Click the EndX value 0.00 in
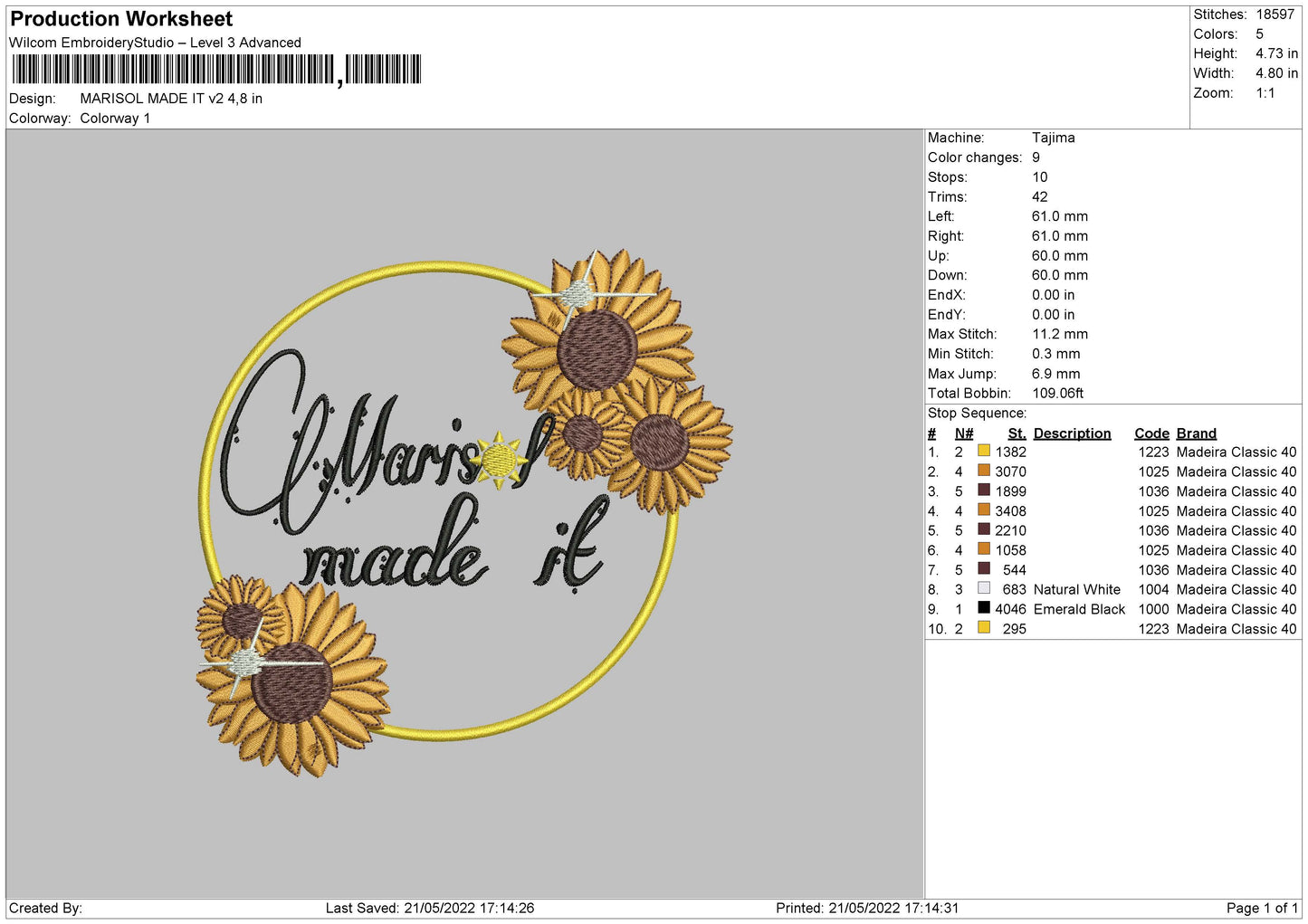The width and height of the screenshot is (1308, 924). 1054,295
